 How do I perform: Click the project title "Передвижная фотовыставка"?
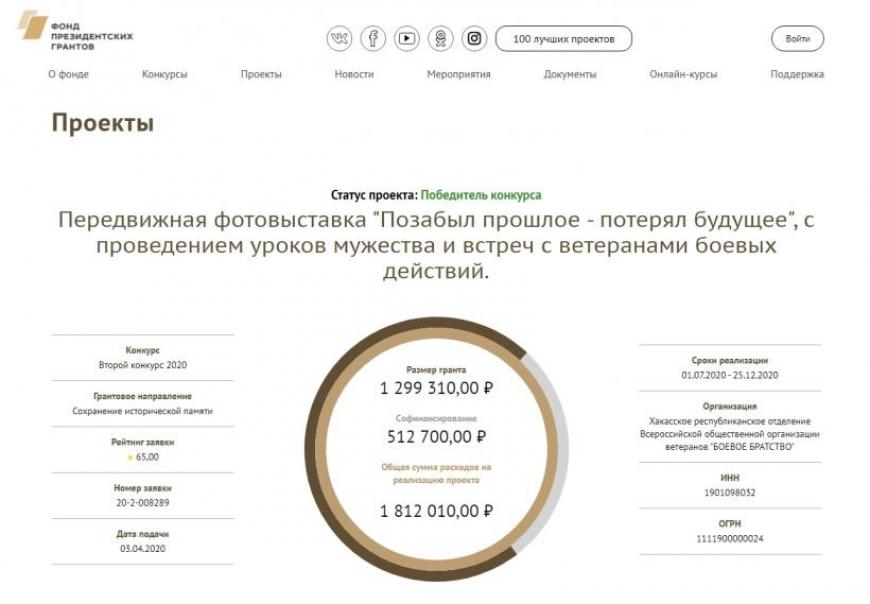click(x=435, y=244)
